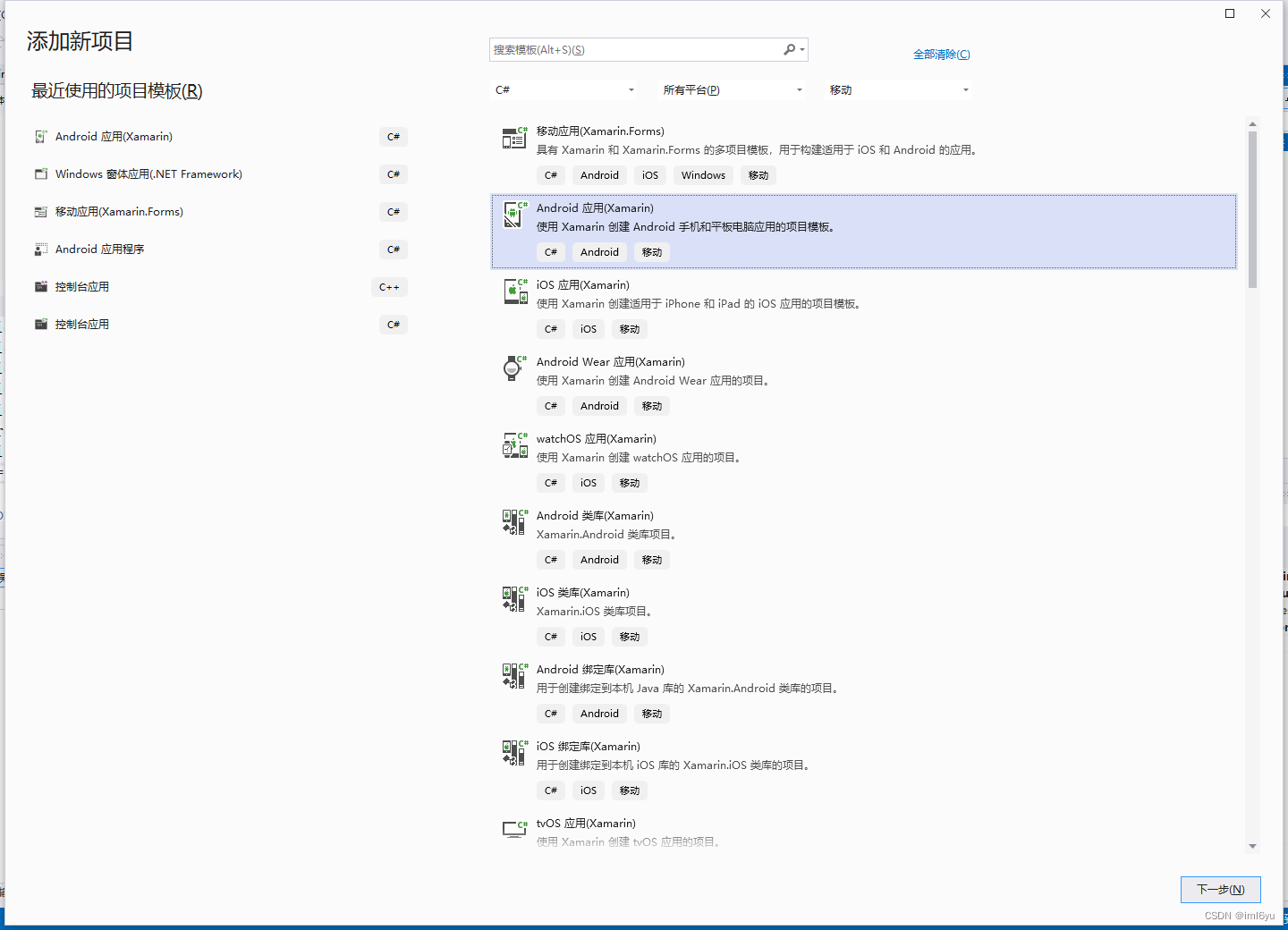Click the iOS 类库(Xamarin) template icon
Image resolution: width=1288 pixels, height=930 pixels.
pyautogui.click(x=514, y=599)
